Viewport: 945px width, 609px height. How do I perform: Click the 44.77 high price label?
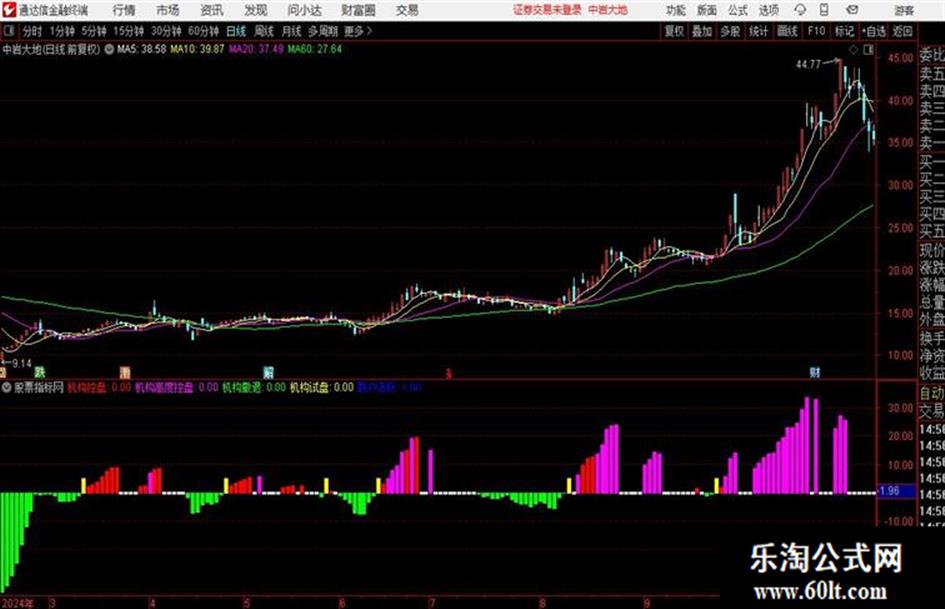point(808,64)
